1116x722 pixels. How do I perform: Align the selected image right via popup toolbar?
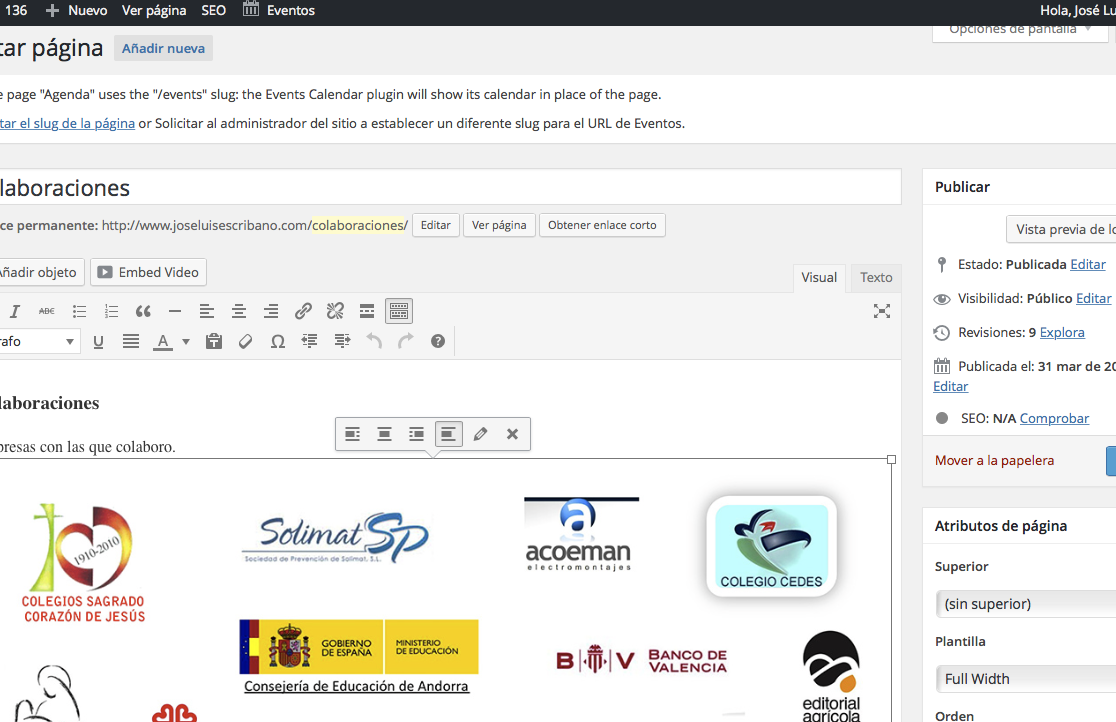click(416, 434)
